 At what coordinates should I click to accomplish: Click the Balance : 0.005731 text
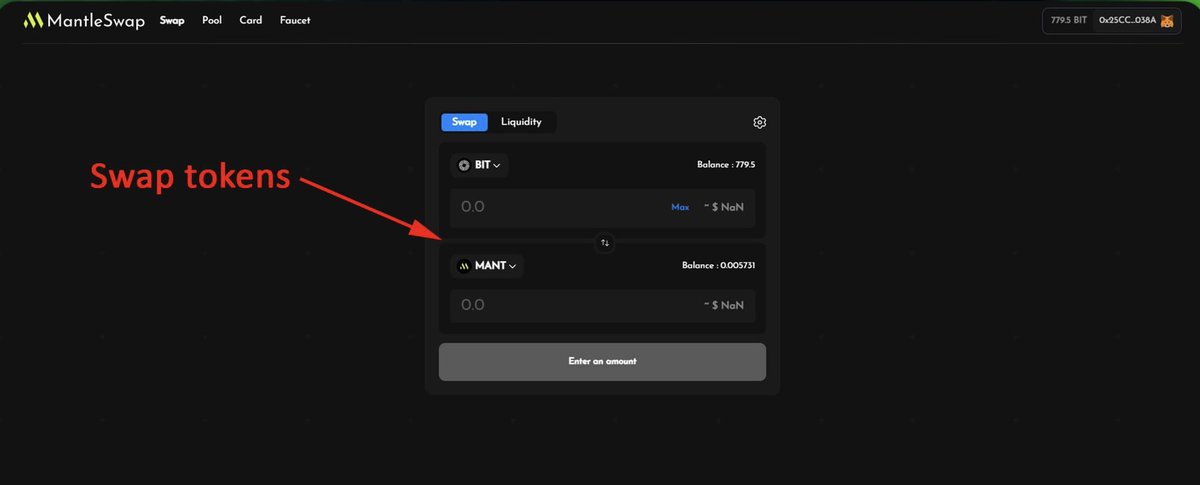pyautogui.click(x=718, y=266)
